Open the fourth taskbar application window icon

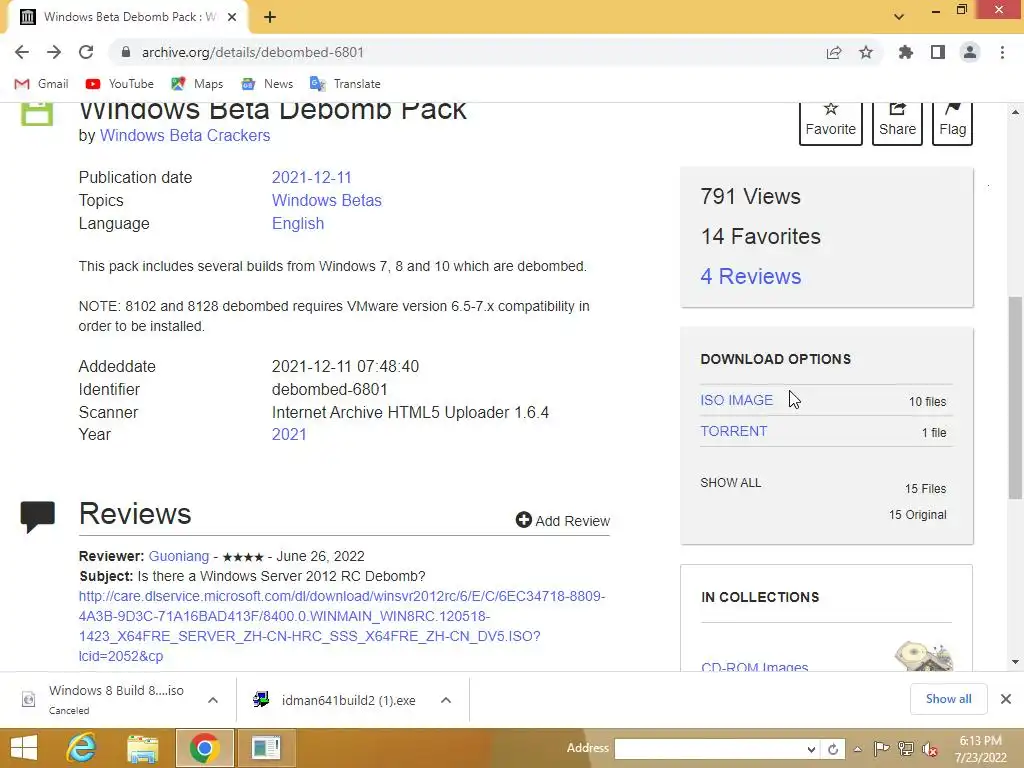266,748
